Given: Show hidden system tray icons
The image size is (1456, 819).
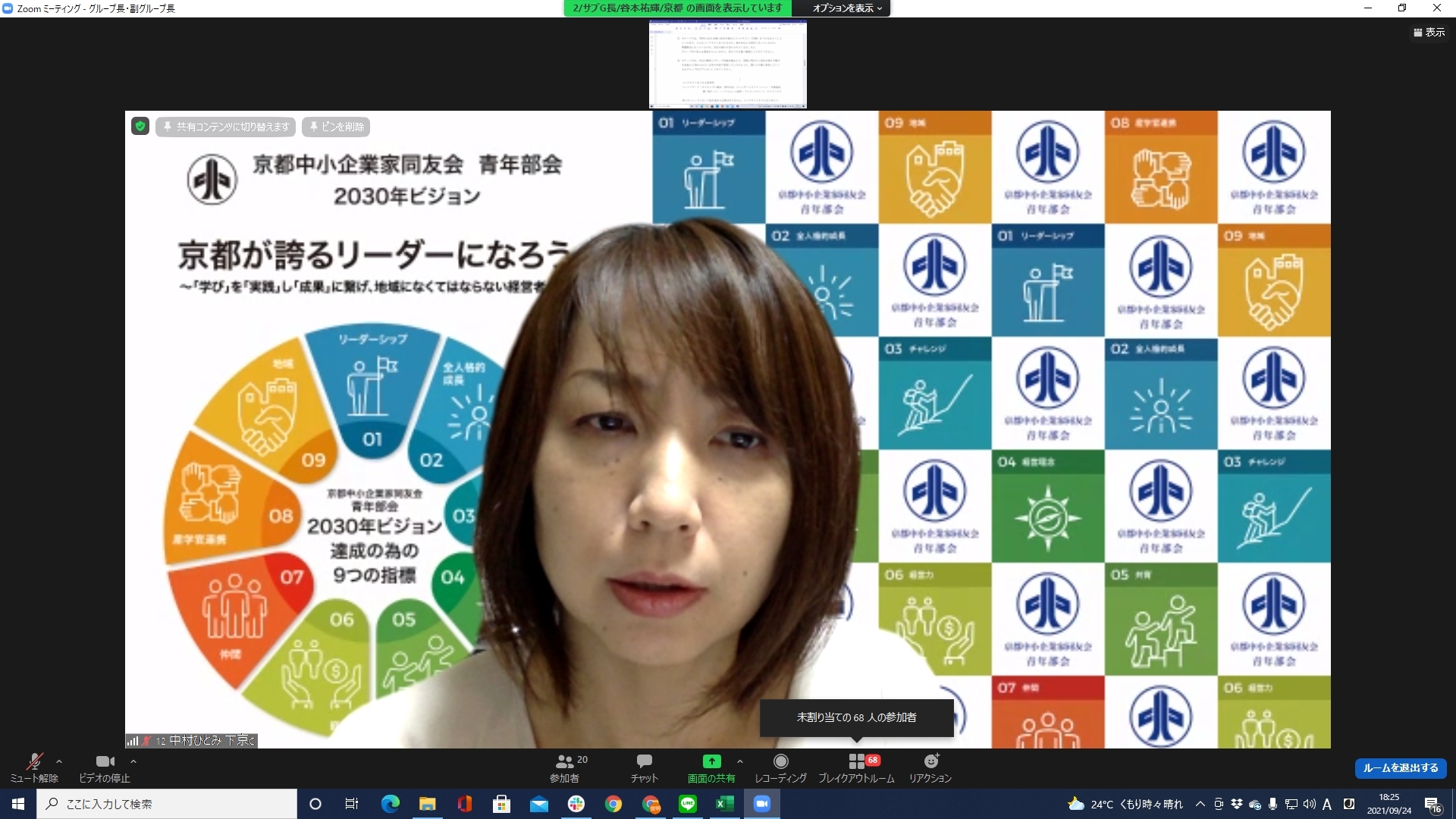Looking at the screenshot, I should [x=1200, y=804].
